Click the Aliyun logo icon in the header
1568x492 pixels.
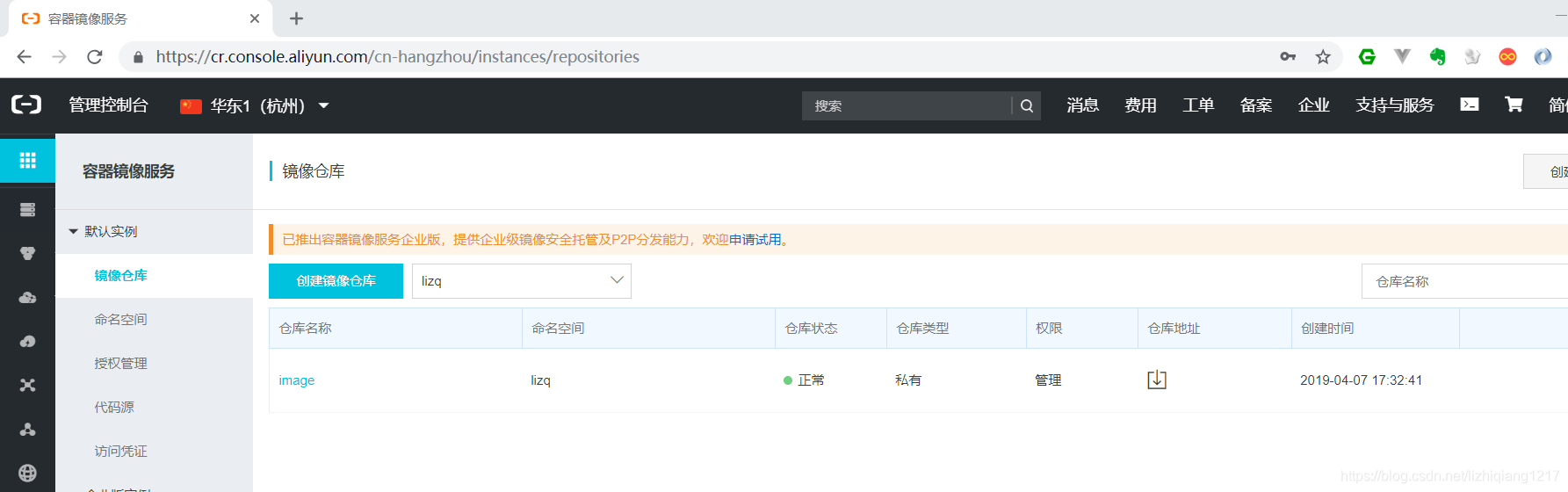26,105
